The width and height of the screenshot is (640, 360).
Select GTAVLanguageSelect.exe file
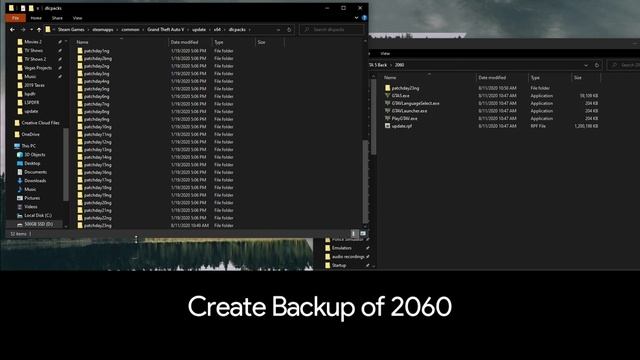[415, 103]
